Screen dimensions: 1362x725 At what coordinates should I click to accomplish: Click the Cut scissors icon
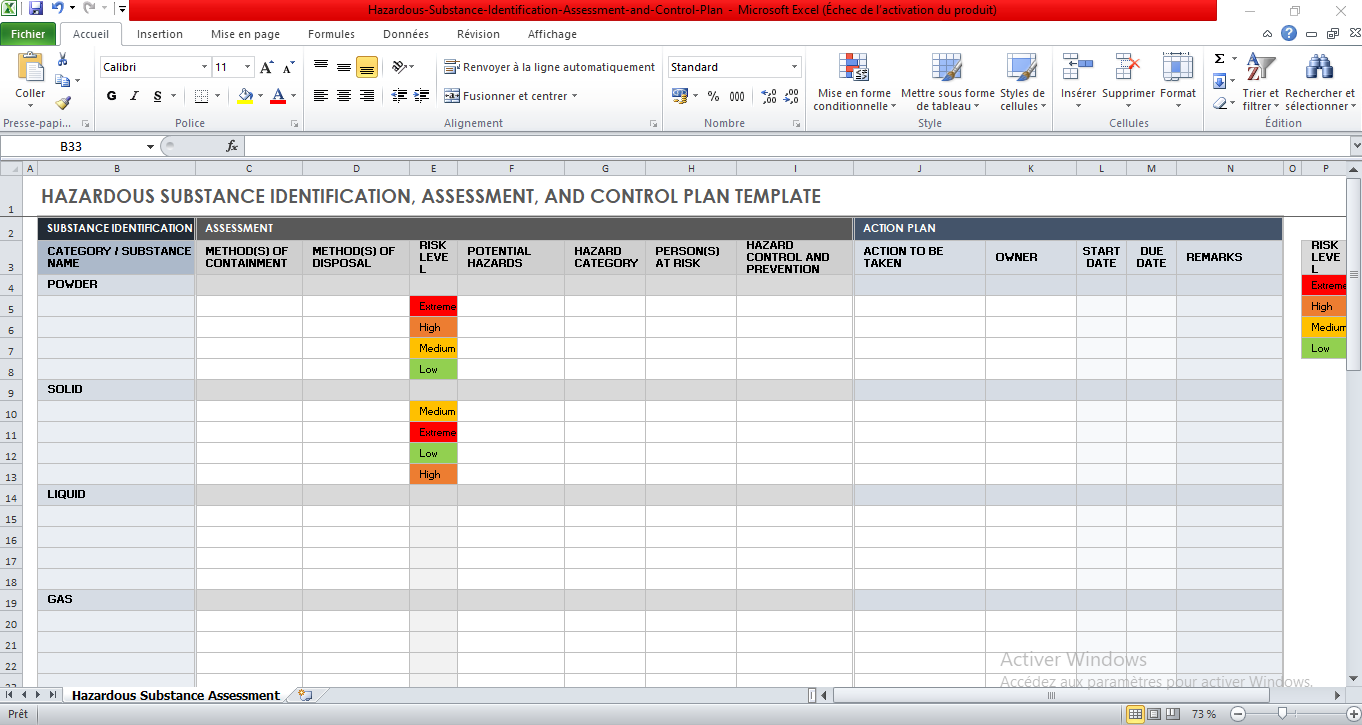tap(63, 60)
